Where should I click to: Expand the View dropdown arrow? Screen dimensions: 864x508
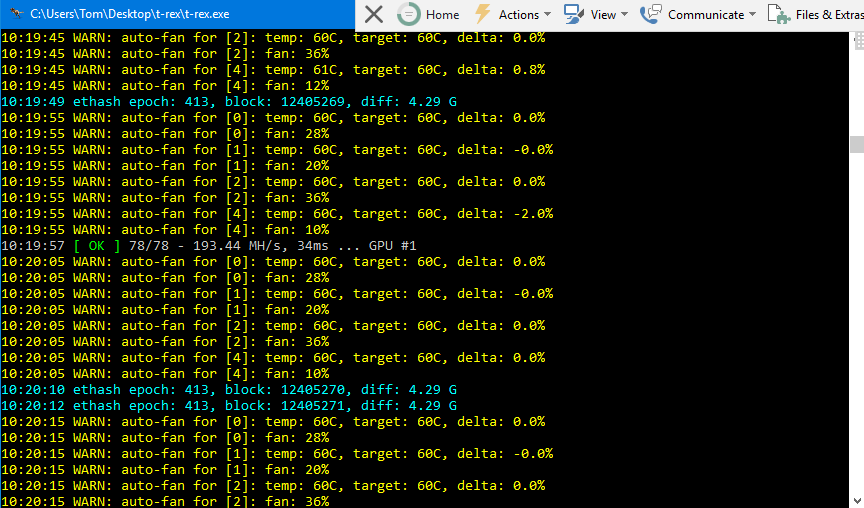click(x=625, y=15)
